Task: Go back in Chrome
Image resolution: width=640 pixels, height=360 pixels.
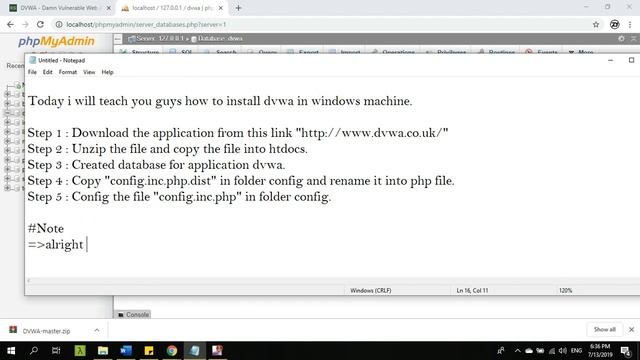Action: (10, 24)
